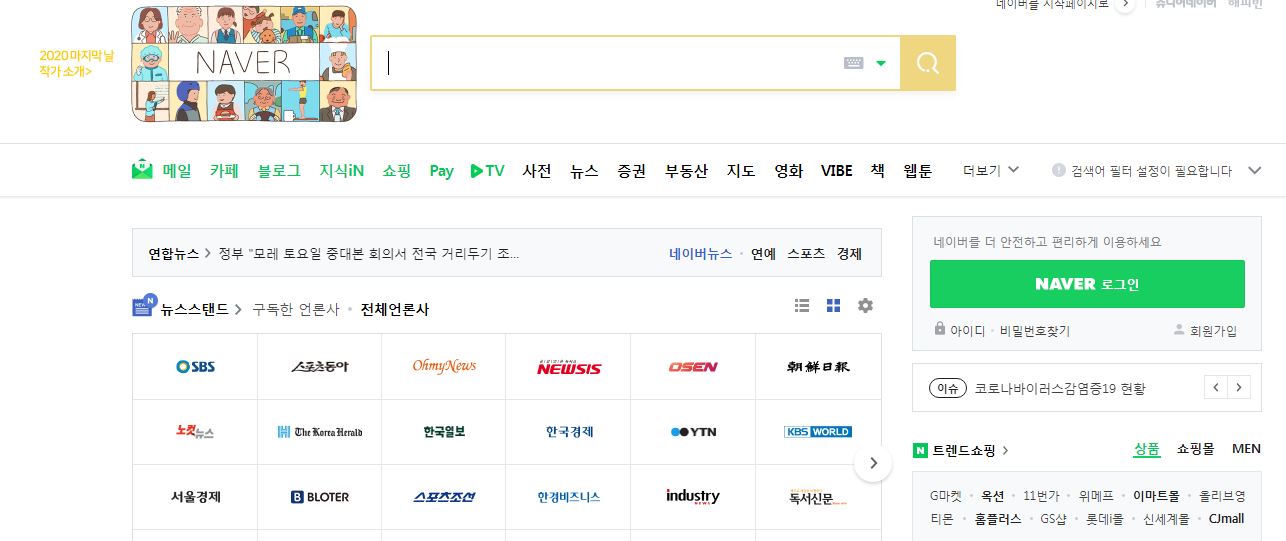Open the 부동산 menu item
This screenshot has width=1286, height=541.
point(686,171)
